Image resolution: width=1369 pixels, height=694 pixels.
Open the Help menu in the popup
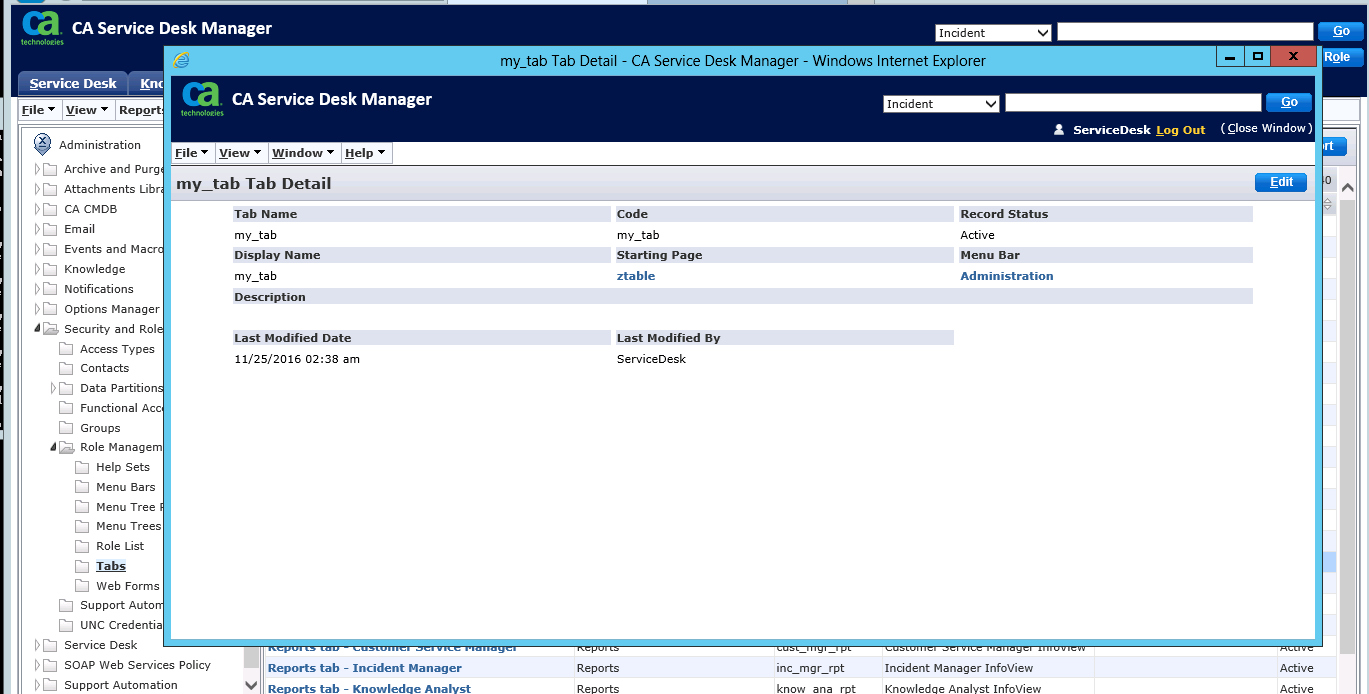(365, 153)
